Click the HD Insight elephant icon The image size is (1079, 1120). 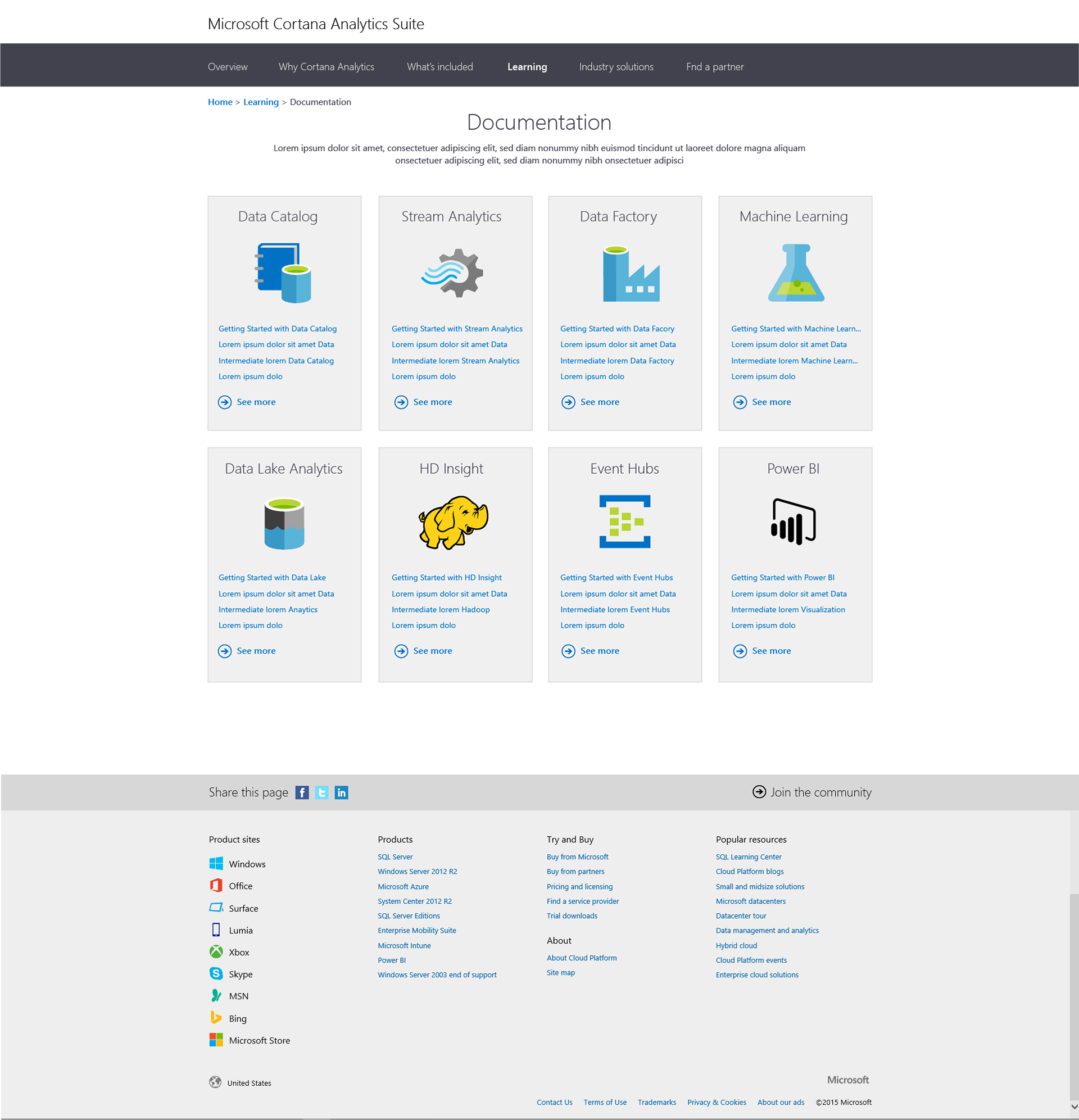pyautogui.click(x=453, y=522)
